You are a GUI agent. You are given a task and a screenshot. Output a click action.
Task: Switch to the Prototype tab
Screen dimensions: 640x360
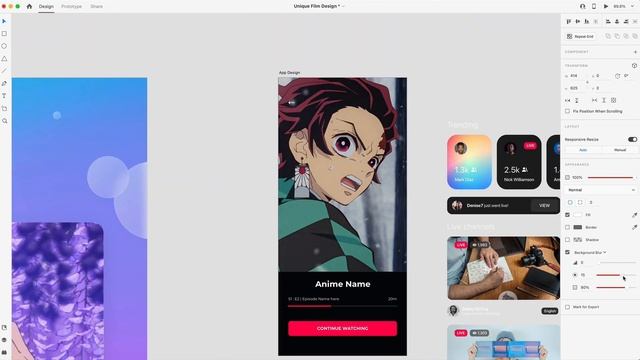(x=71, y=7)
